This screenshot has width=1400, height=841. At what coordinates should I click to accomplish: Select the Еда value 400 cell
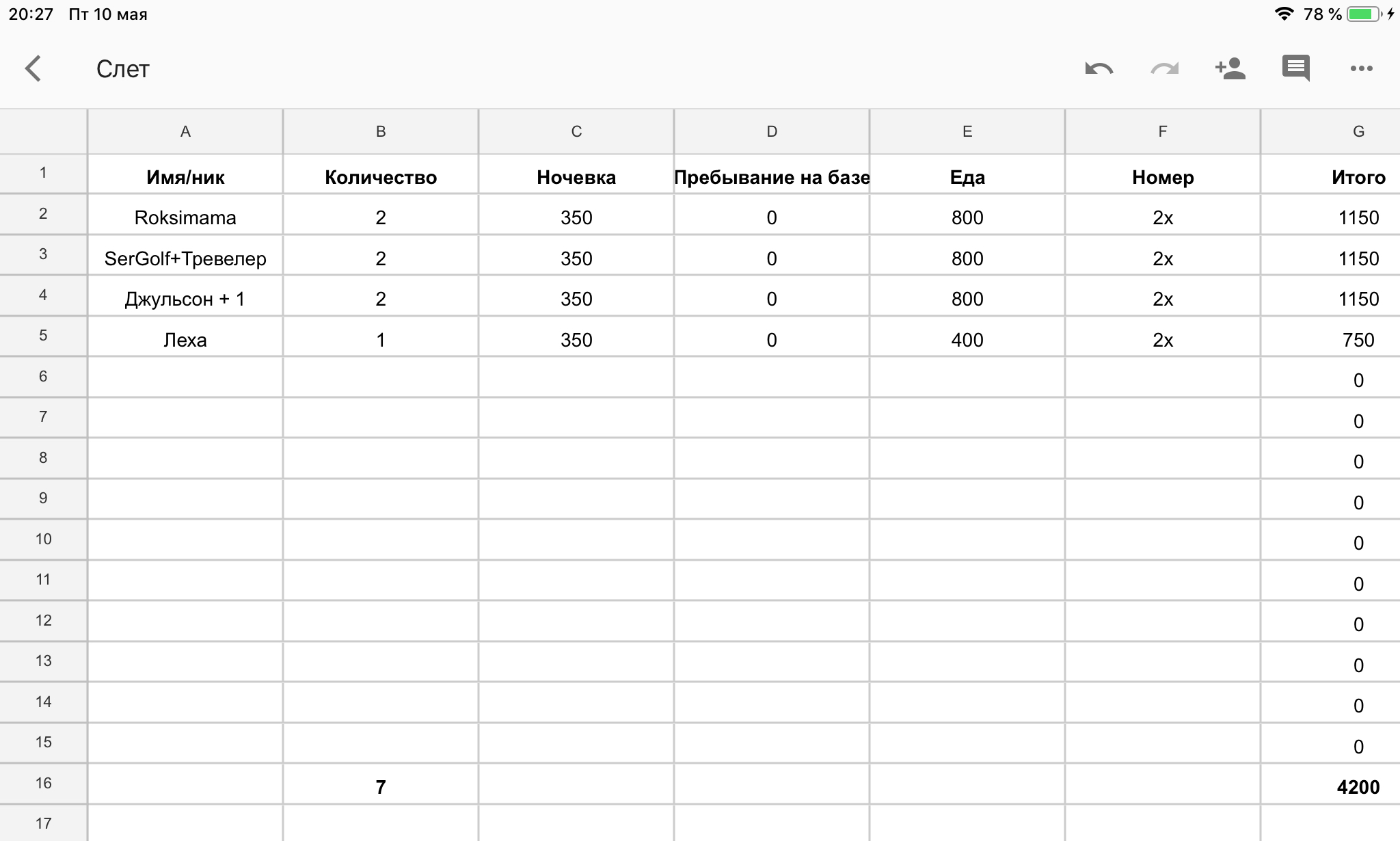[x=967, y=340]
